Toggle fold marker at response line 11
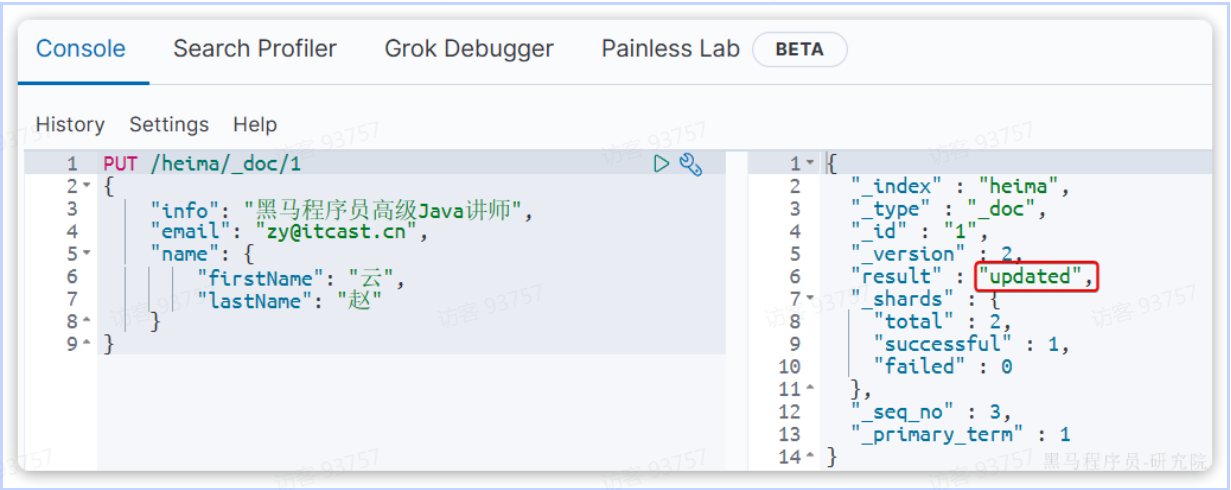The height and width of the screenshot is (490, 1231). click(810, 389)
